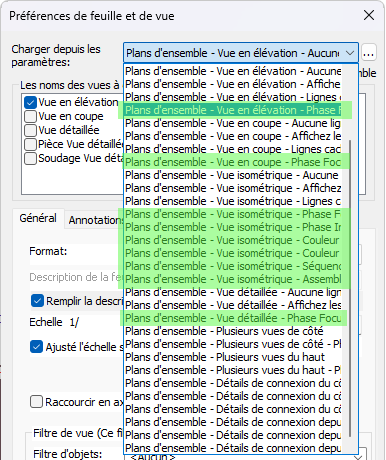Close the Préférences de feuille et de vue dialog
Image resolution: width=386 pixels, height=460 pixels.
pos(369,15)
